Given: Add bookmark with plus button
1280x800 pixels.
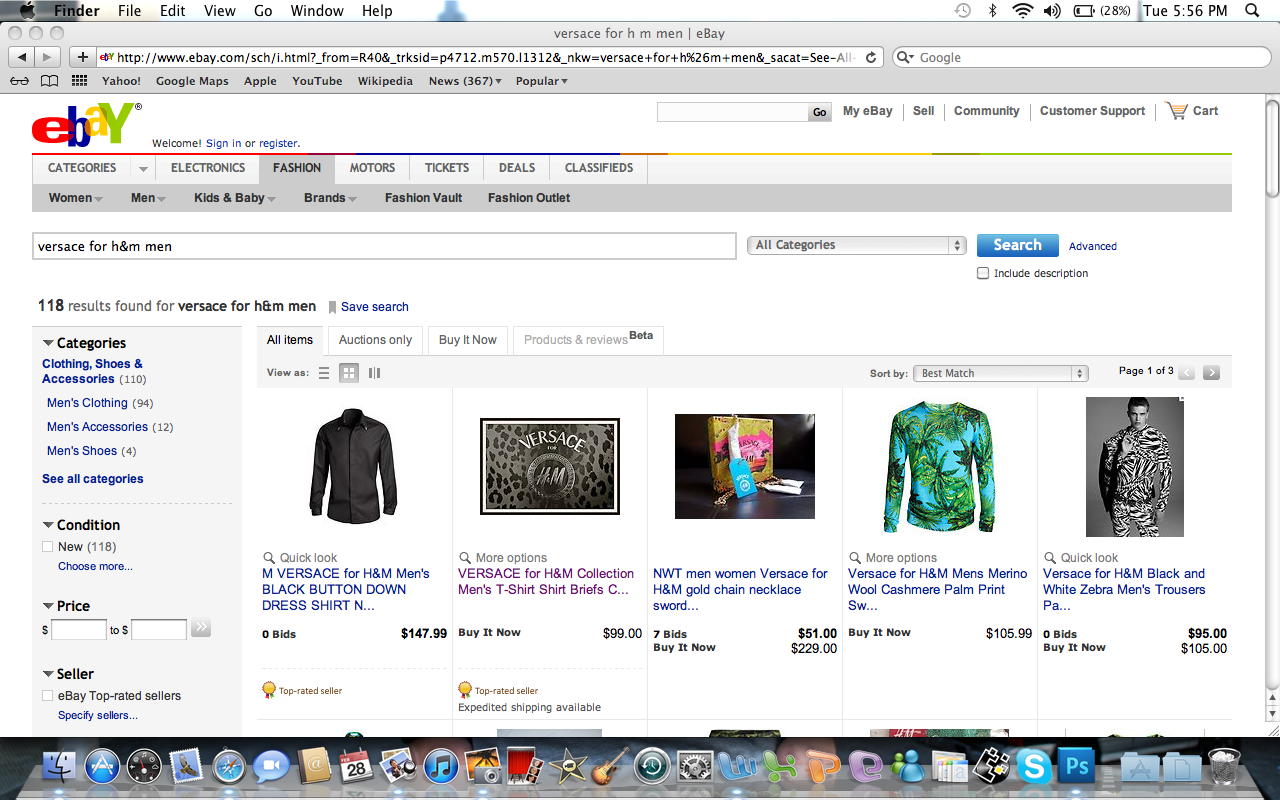Looking at the screenshot, I should (83, 57).
